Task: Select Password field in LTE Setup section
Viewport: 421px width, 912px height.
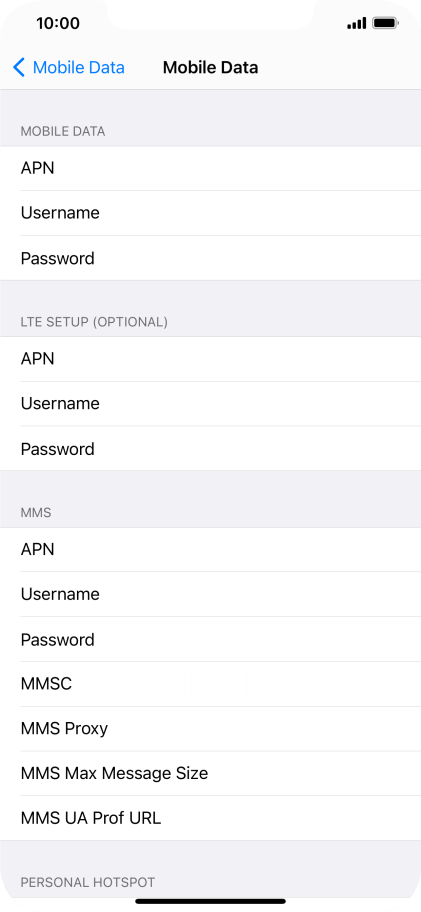Action: tap(210, 448)
